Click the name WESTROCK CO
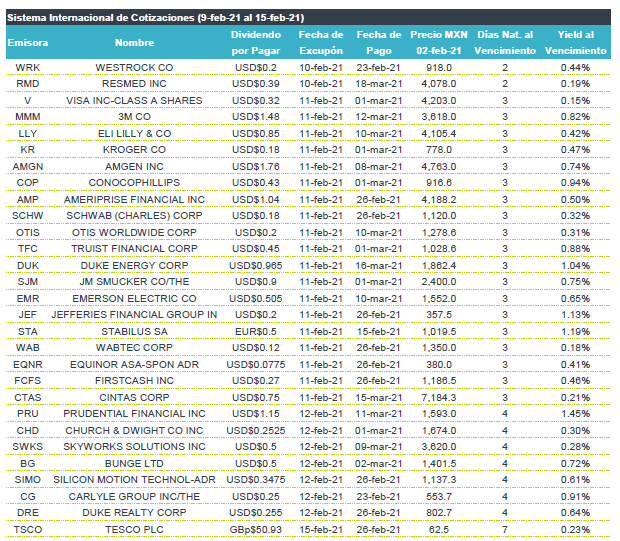Image resolution: width=620 pixels, height=541 pixels. pos(134,68)
